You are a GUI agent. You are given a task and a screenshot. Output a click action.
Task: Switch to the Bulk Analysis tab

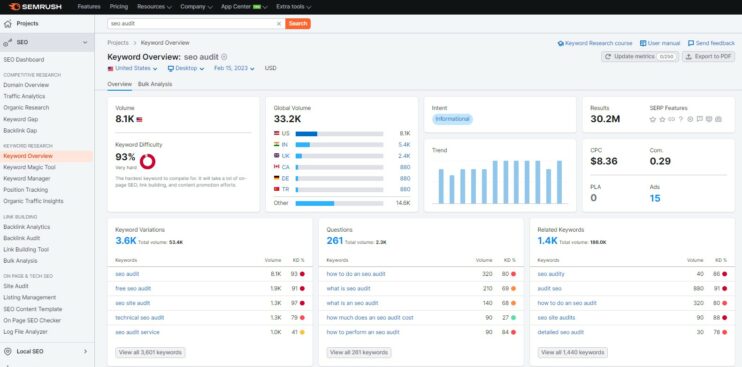[x=155, y=84]
